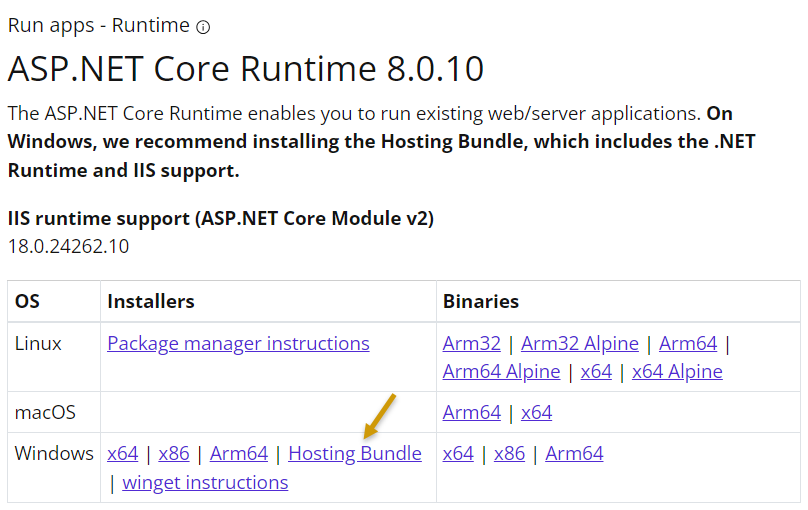Click the Linux row label

[x=38, y=344]
